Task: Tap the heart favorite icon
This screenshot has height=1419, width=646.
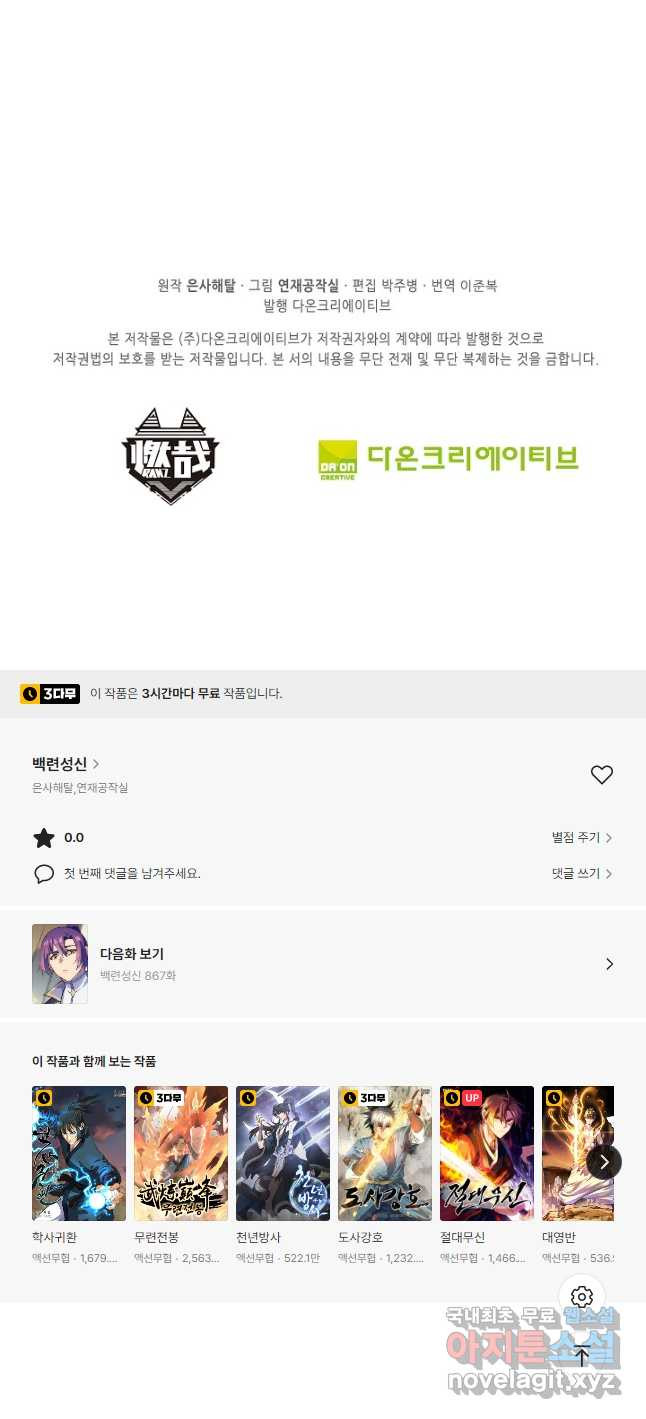Action: [601, 775]
